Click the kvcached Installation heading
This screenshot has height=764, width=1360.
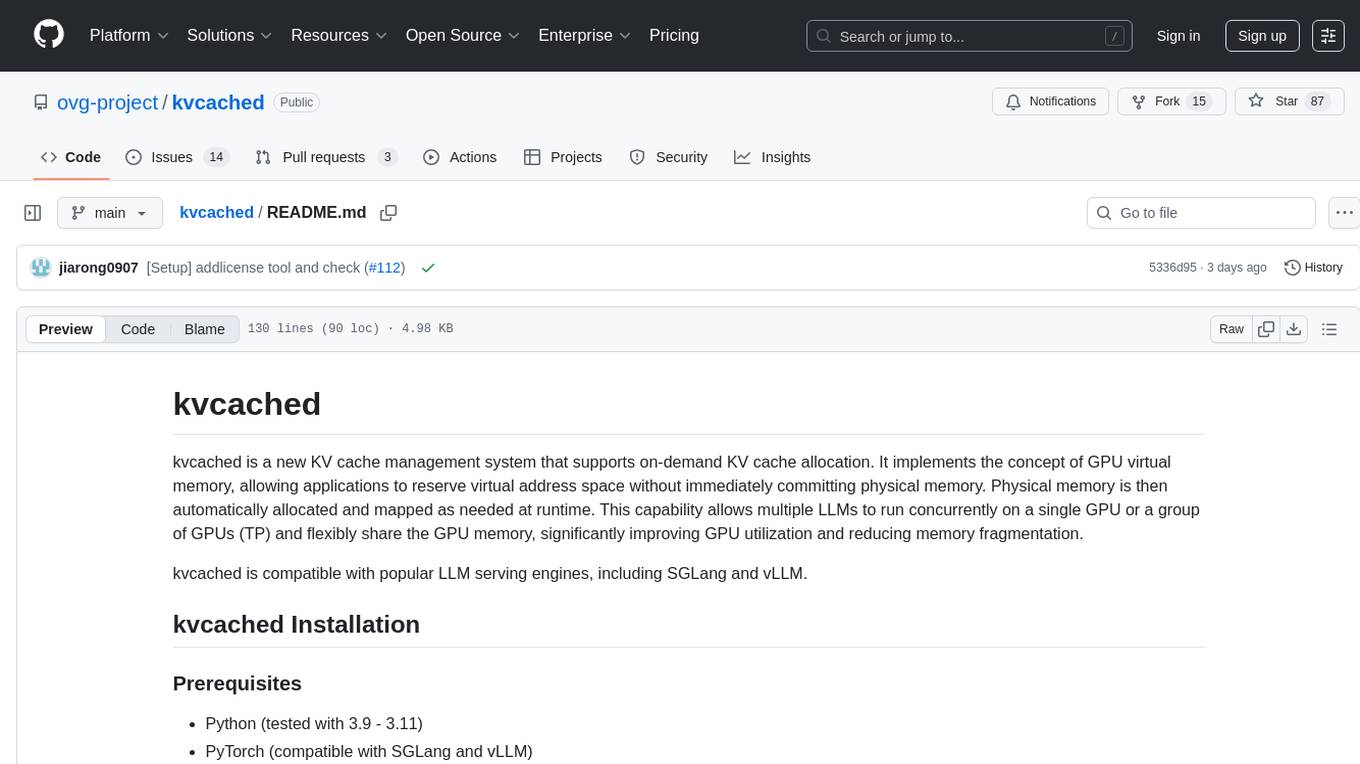(296, 624)
